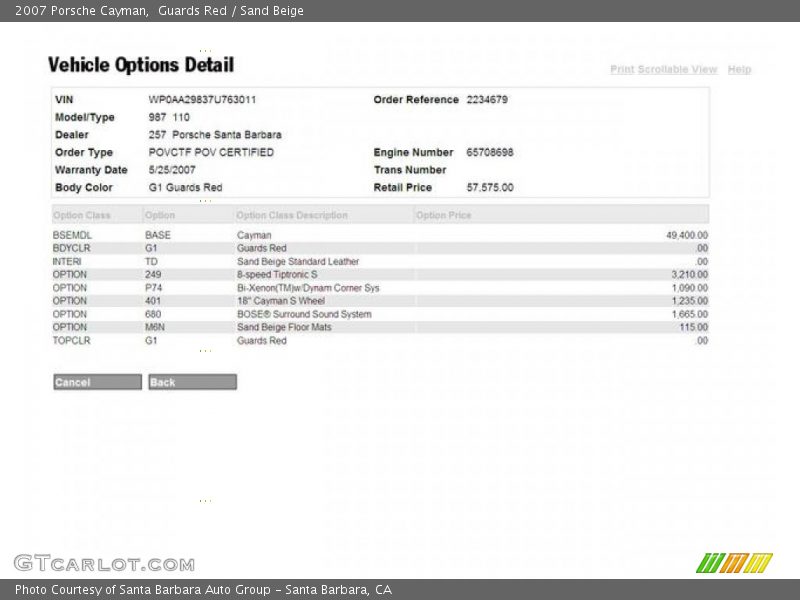
Task: Click the POVCTF POV CERTIFIED order type
Action: (x=211, y=153)
